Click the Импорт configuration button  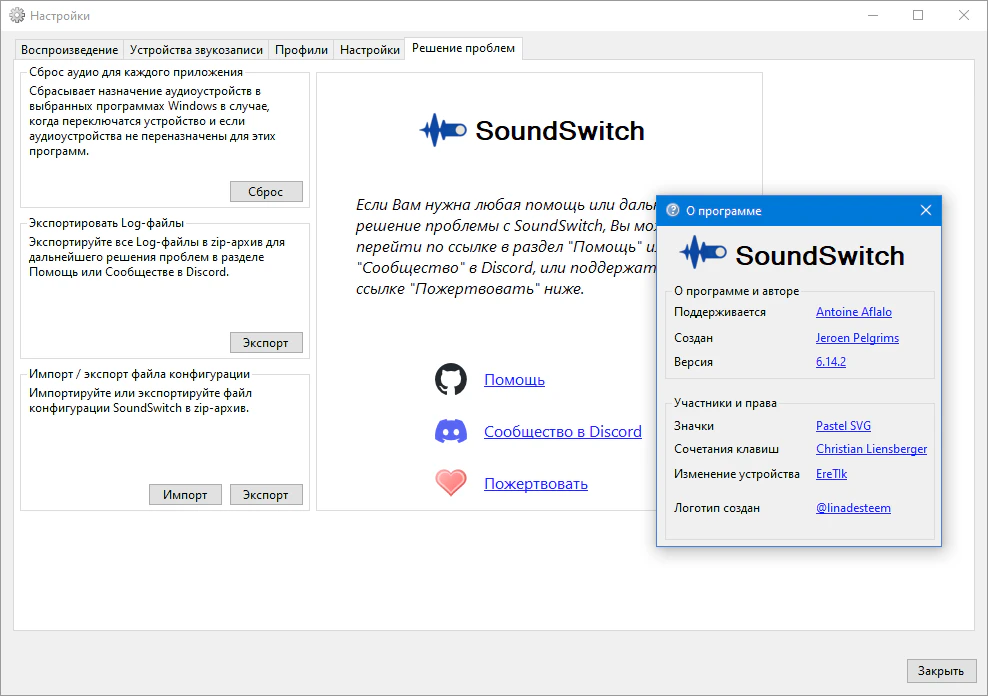[185, 494]
